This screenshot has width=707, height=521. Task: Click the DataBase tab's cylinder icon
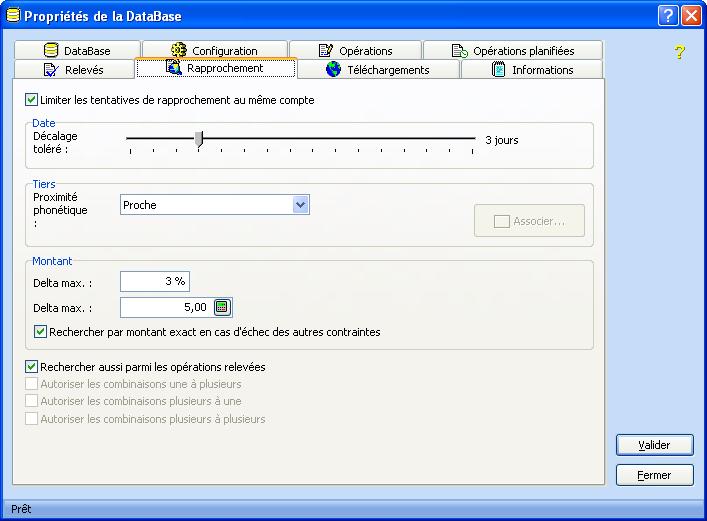tap(52, 51)
